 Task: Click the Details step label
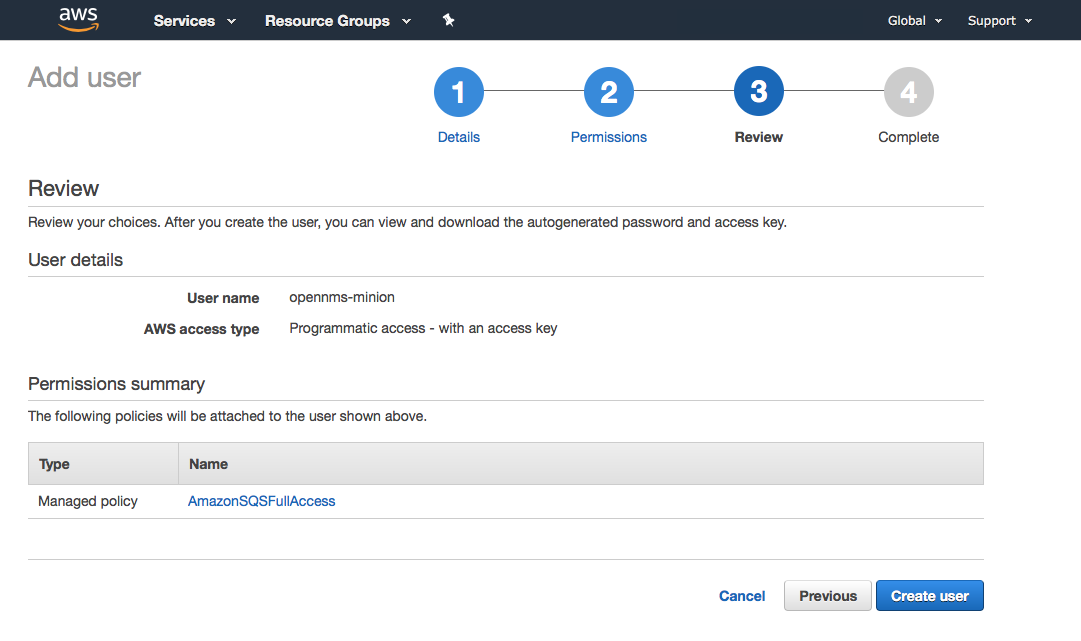(458, 137)
